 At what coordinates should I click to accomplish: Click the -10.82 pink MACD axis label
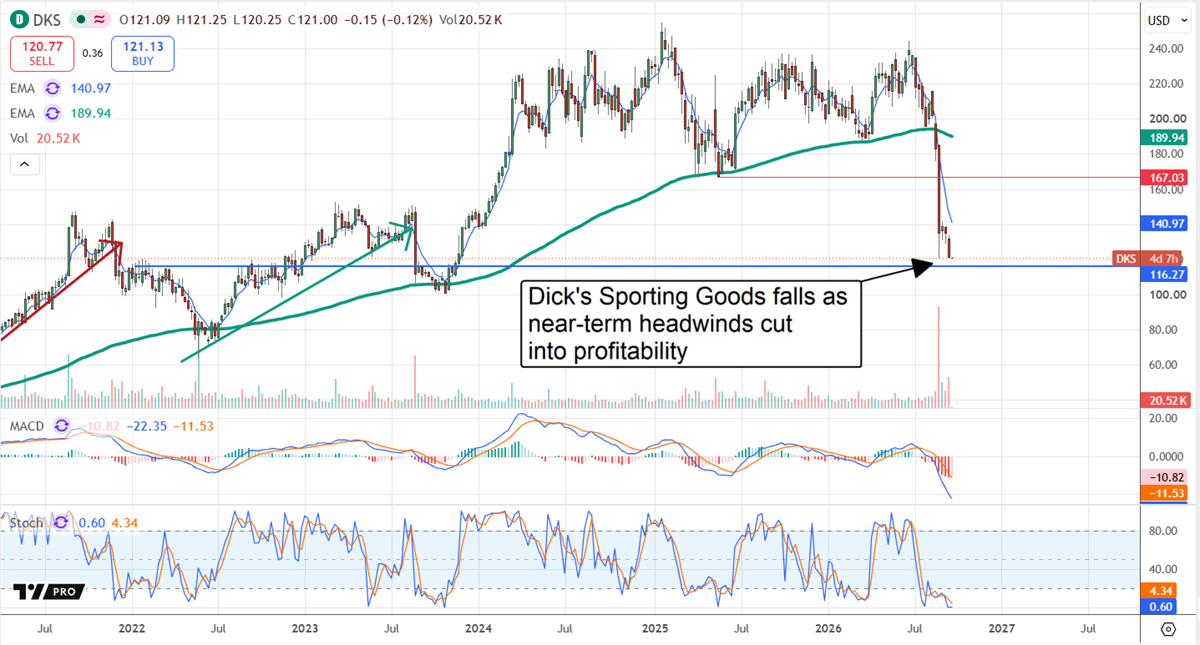pyautogui.click(x=1165, y=479)
